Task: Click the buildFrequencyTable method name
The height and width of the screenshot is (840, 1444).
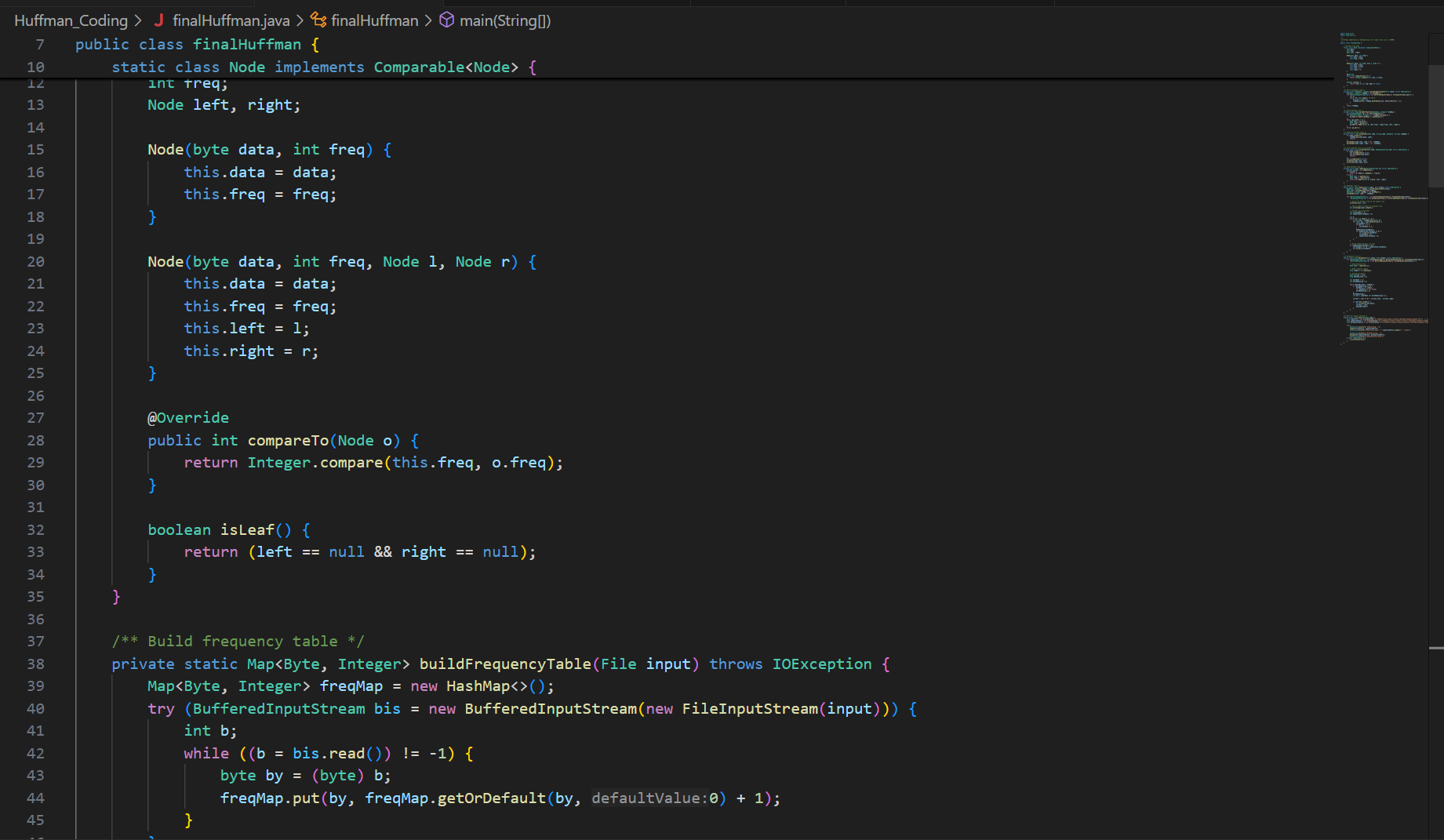Action: pyautogui.click(x=504, y=664)
